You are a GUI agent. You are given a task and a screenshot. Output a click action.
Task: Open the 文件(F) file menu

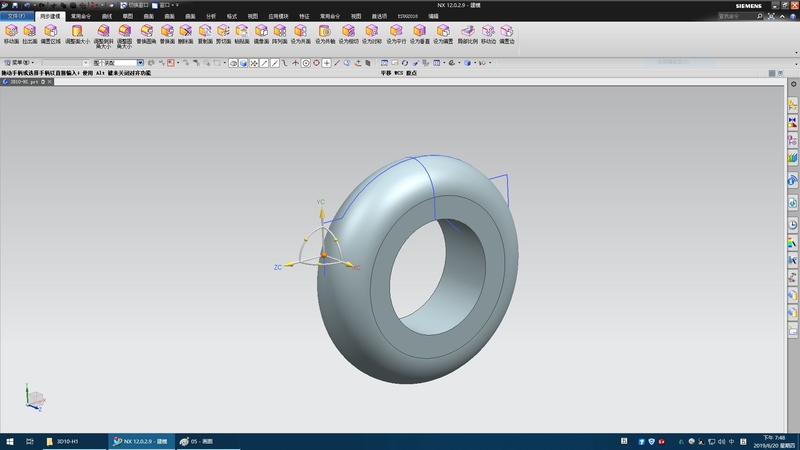(x=17, y=17)
